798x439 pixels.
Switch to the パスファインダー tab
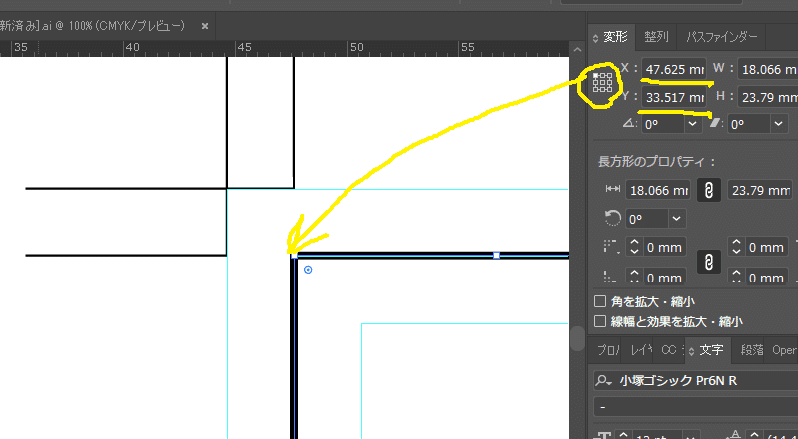pyautogui.click(x=722, y=37)
